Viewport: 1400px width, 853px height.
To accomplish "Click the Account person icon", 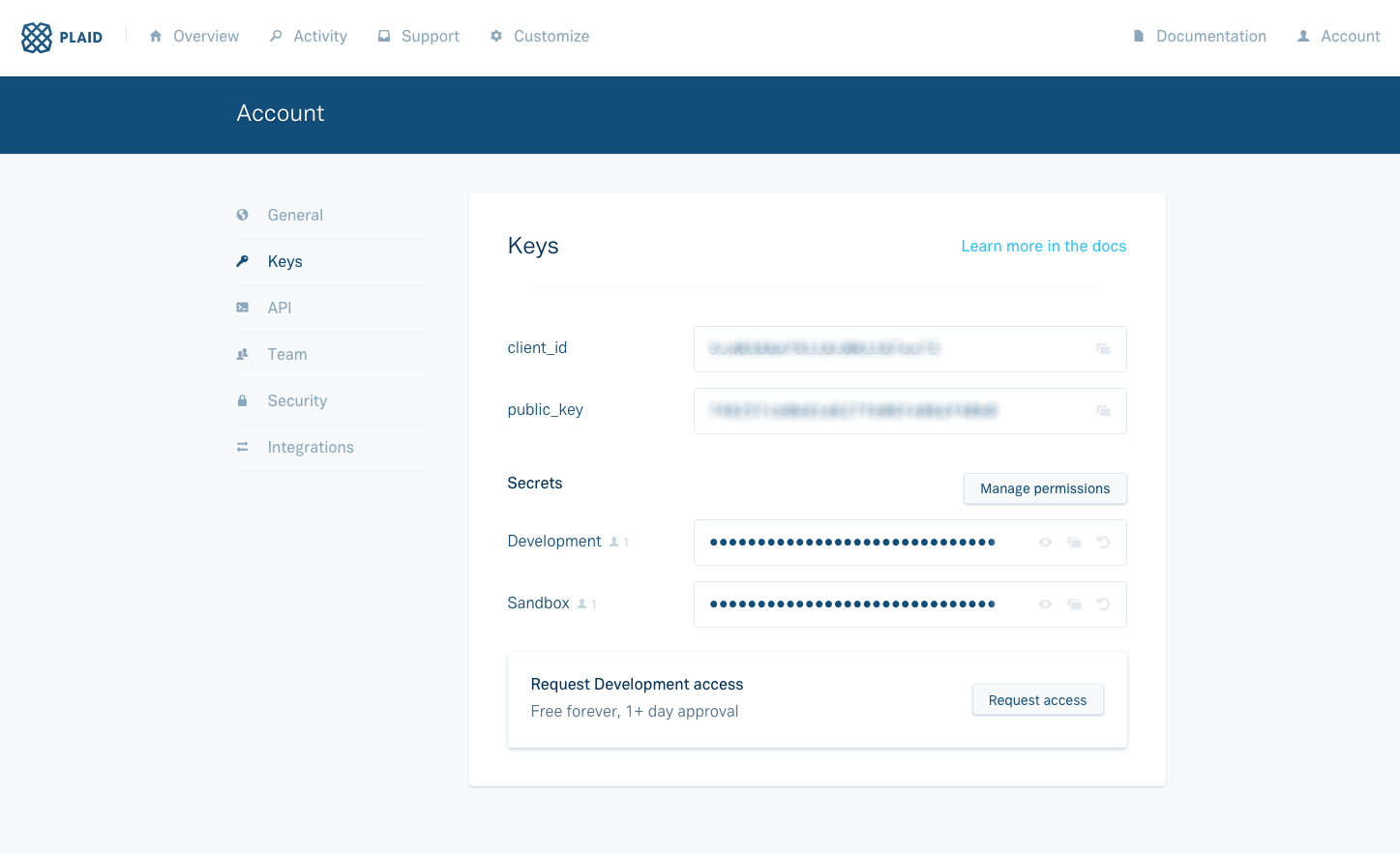I will [1306, 36].
